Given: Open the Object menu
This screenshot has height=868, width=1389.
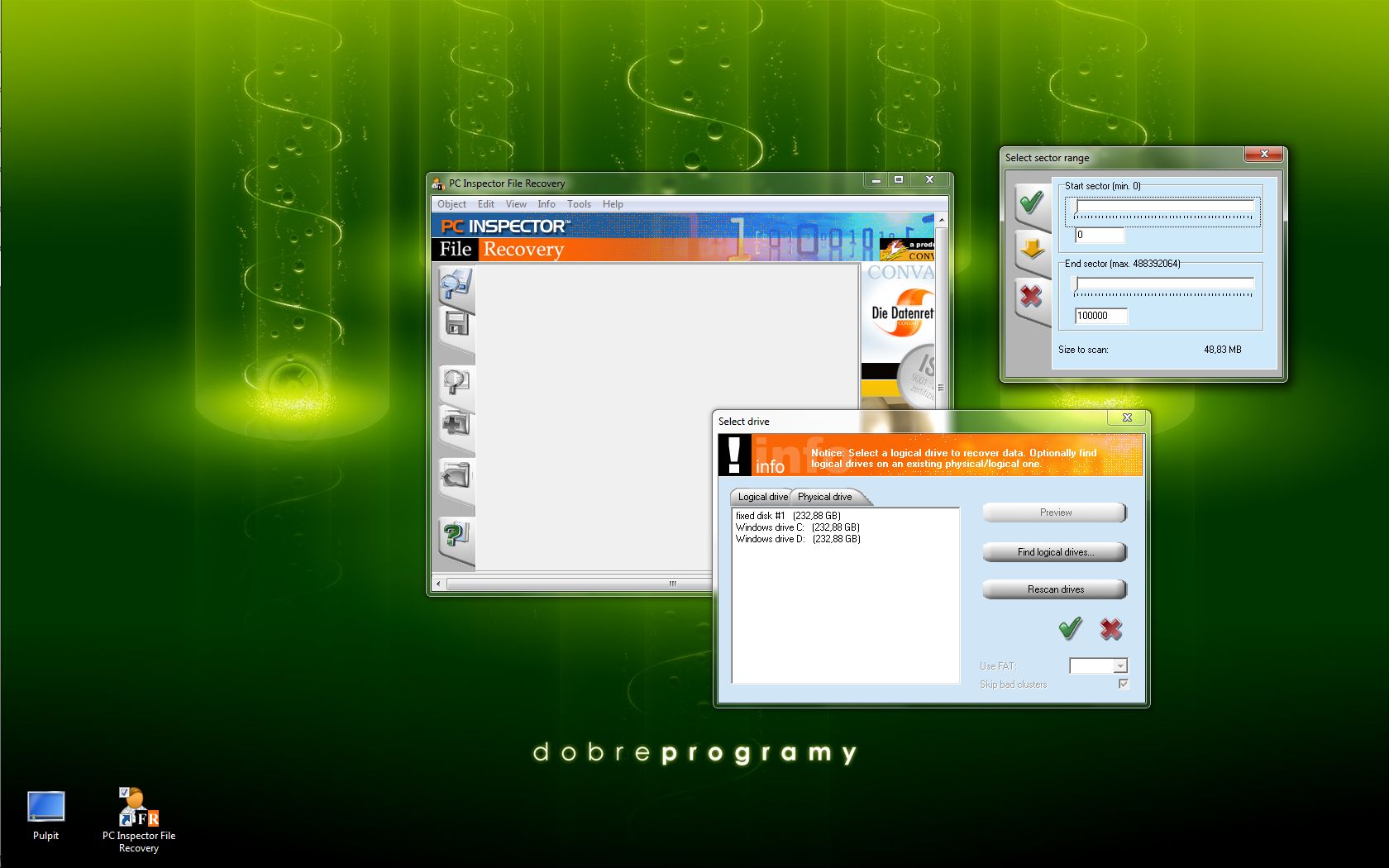Looking at the screenshot, I should (x=451, y=204).
